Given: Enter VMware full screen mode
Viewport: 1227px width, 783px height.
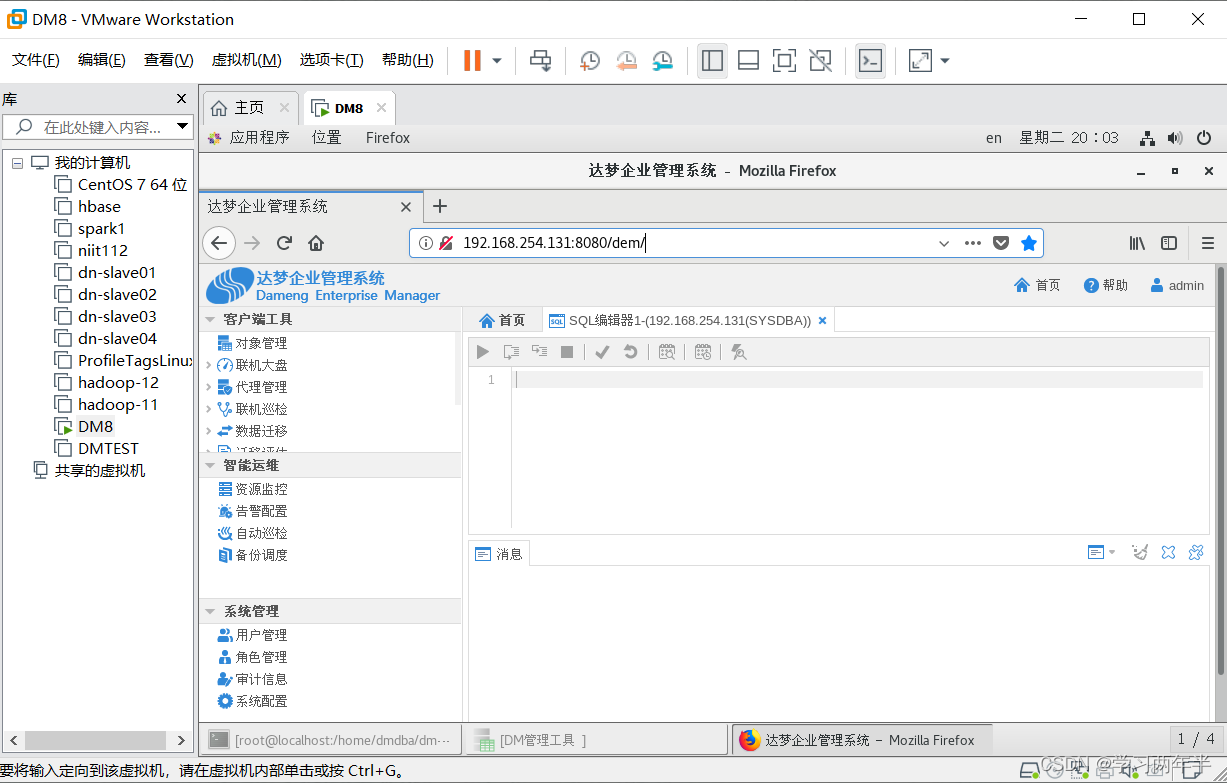Looking at the screenshot, I should pos(784,61).
